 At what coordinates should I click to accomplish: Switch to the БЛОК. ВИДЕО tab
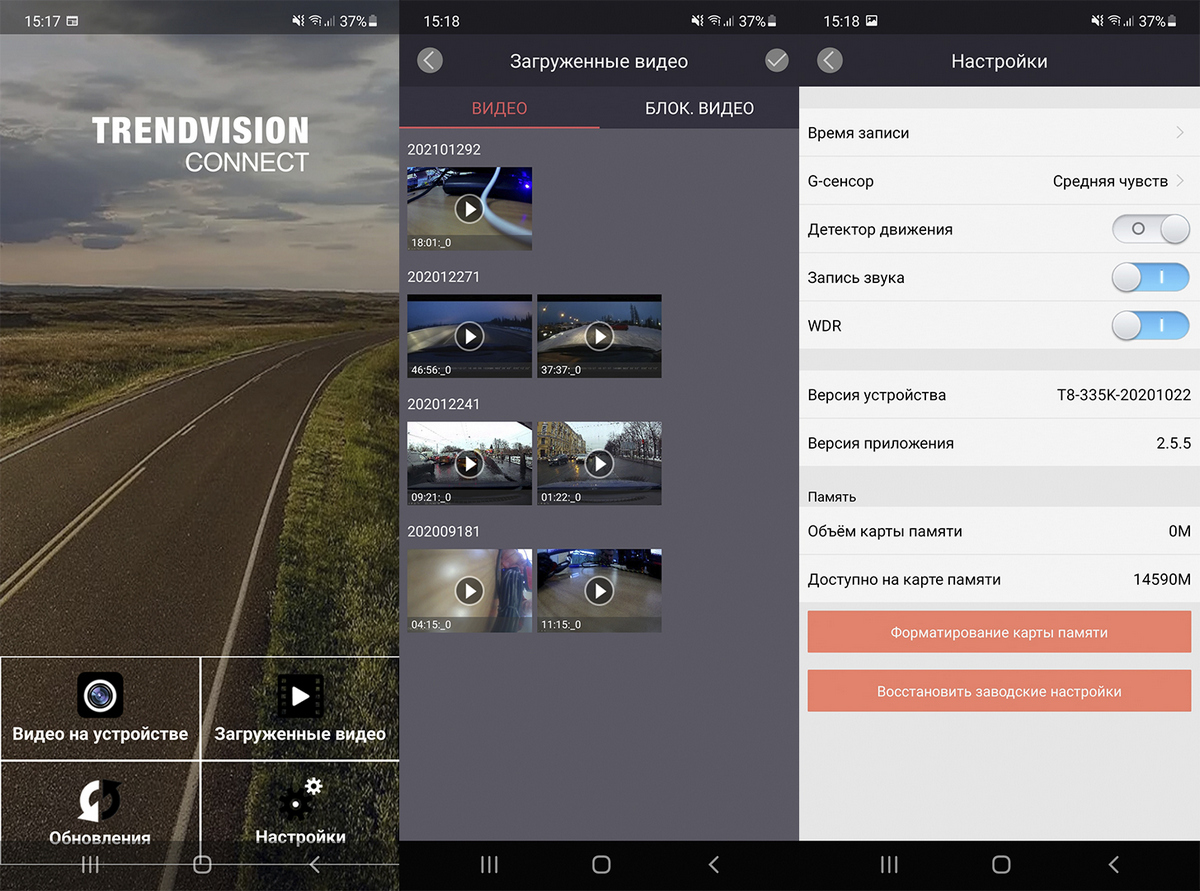pos(699,108)
